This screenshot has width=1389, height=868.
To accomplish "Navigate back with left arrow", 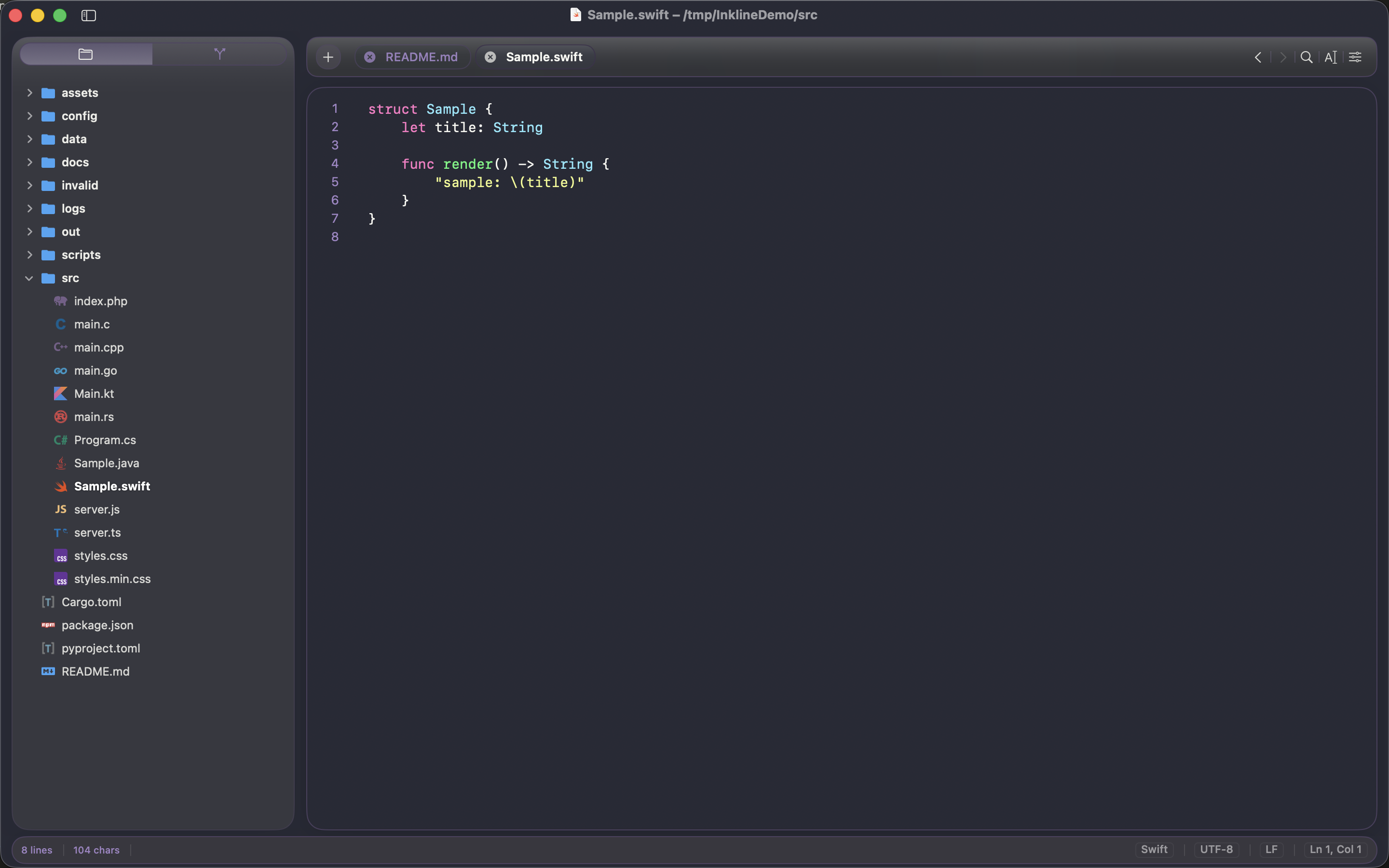I will [1257, 57].
